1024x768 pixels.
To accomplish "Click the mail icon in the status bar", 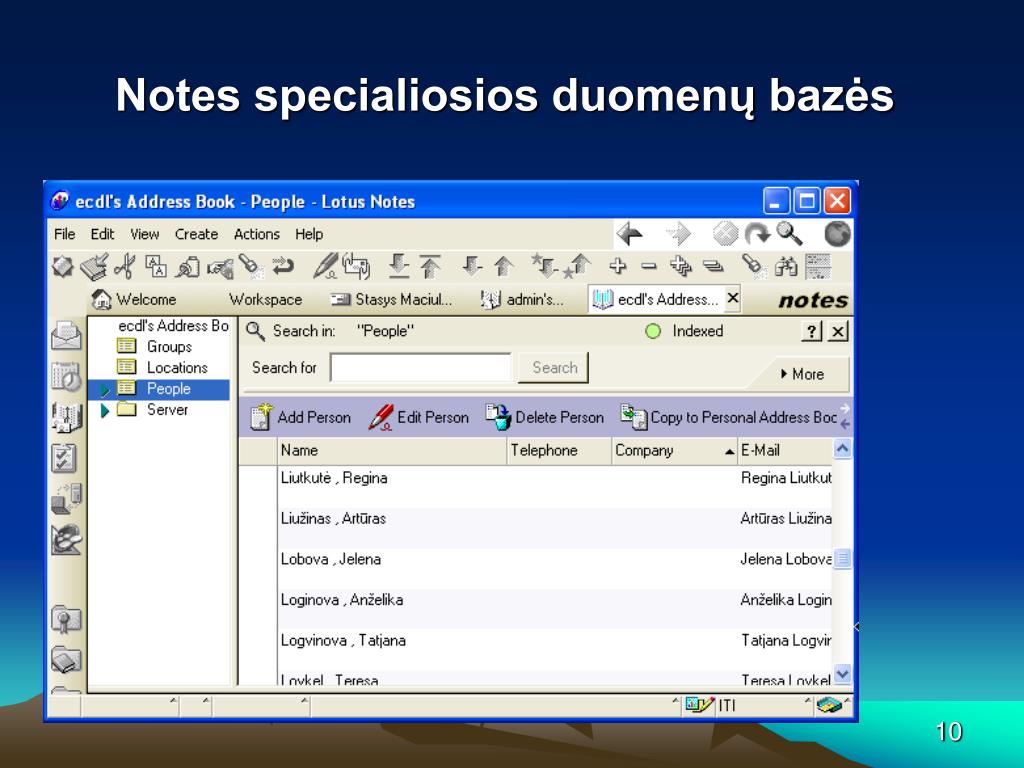I will point(828,705).
